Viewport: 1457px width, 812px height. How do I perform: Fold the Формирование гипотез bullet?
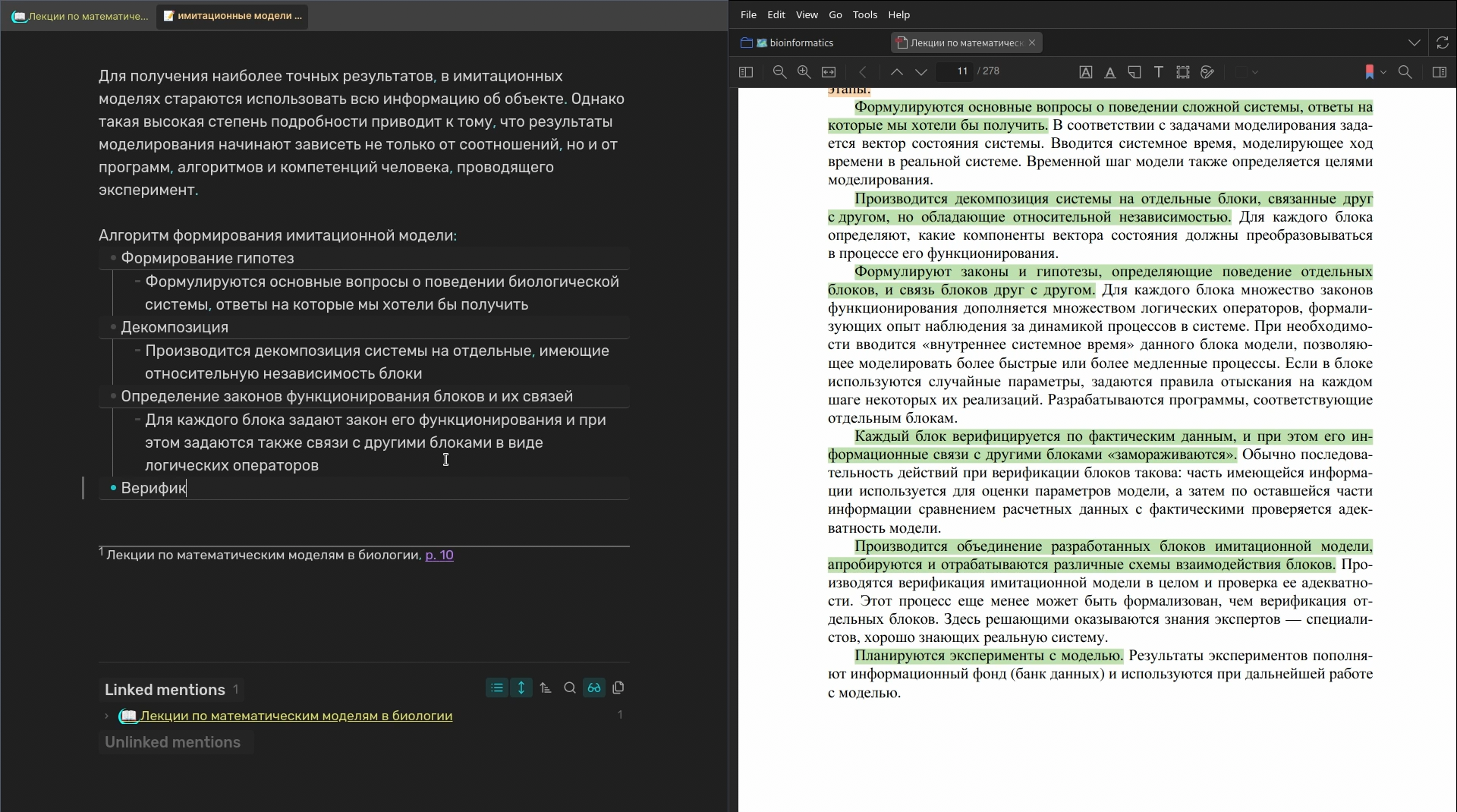coord(113,258)
